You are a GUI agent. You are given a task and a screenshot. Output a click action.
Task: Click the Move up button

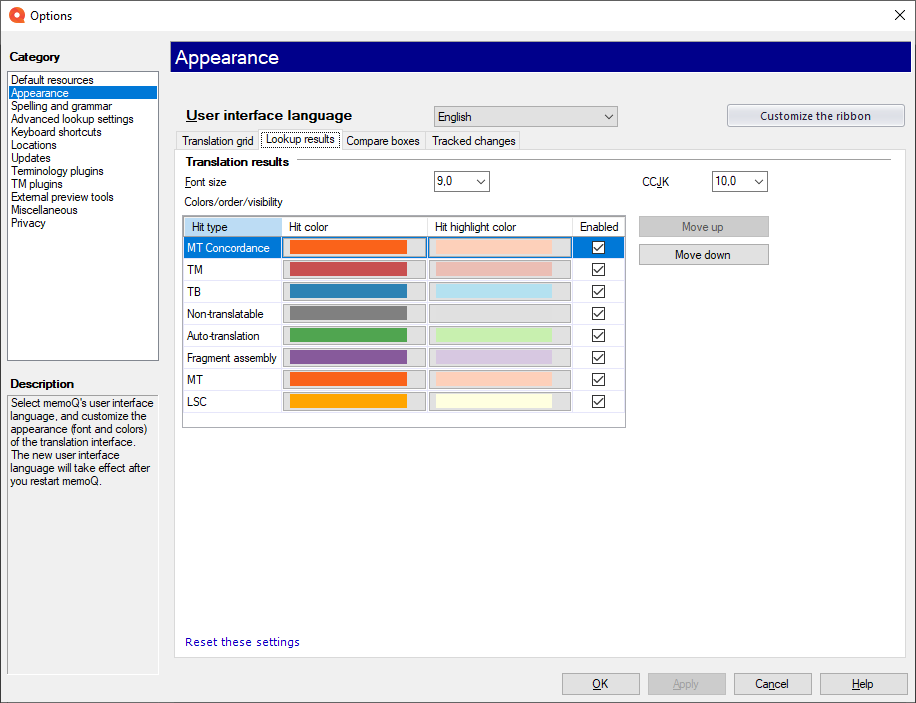[703, 227]
